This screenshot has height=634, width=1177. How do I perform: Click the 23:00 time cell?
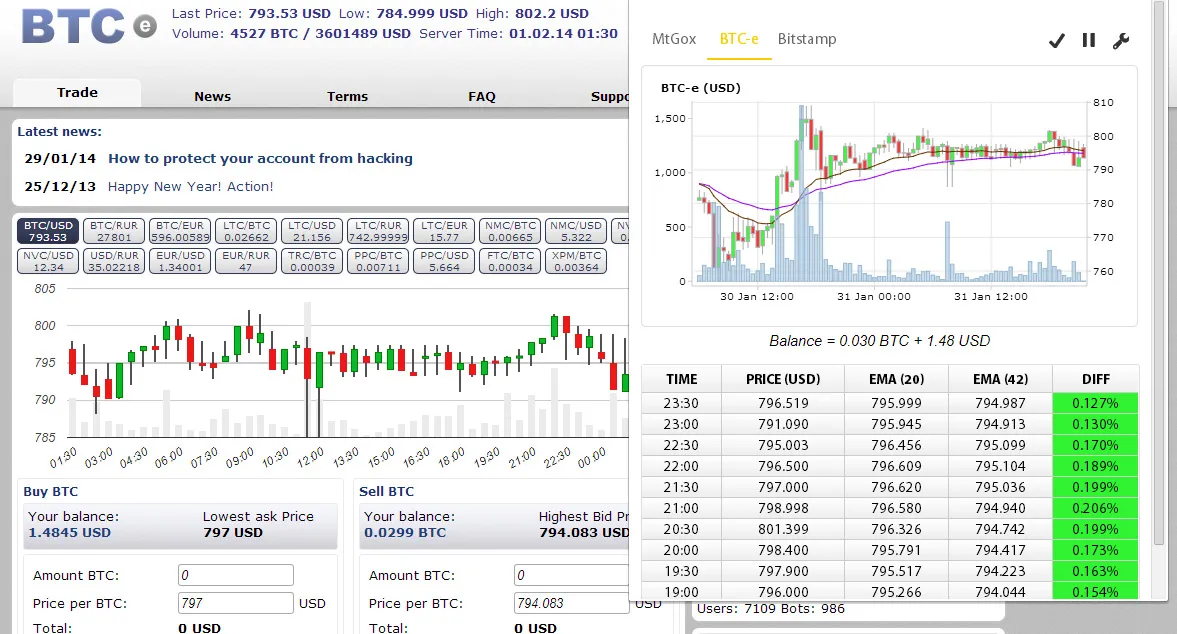click(x=682, y=424)
